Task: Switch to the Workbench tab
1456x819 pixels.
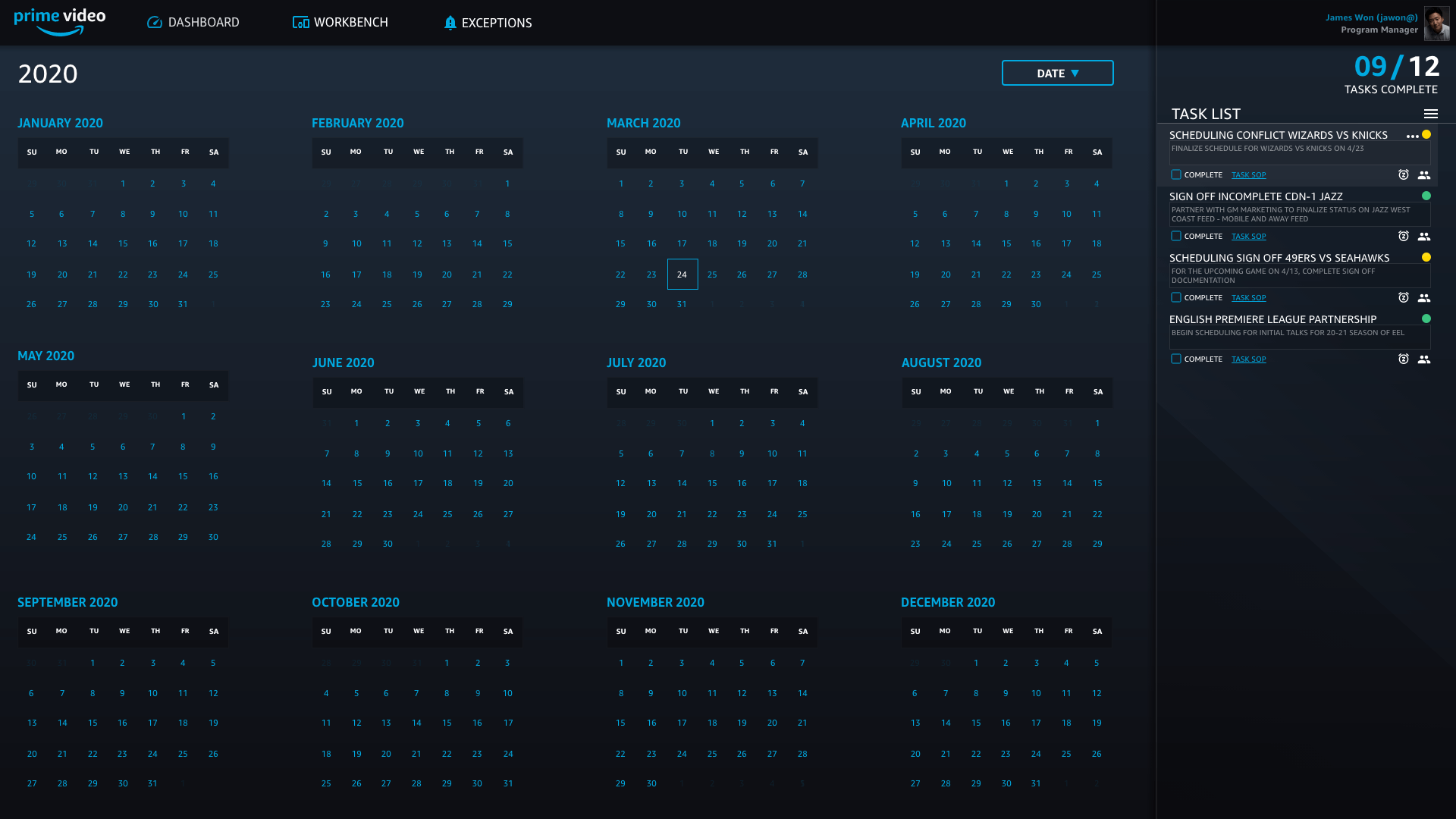Action: [x=340, y=23]
